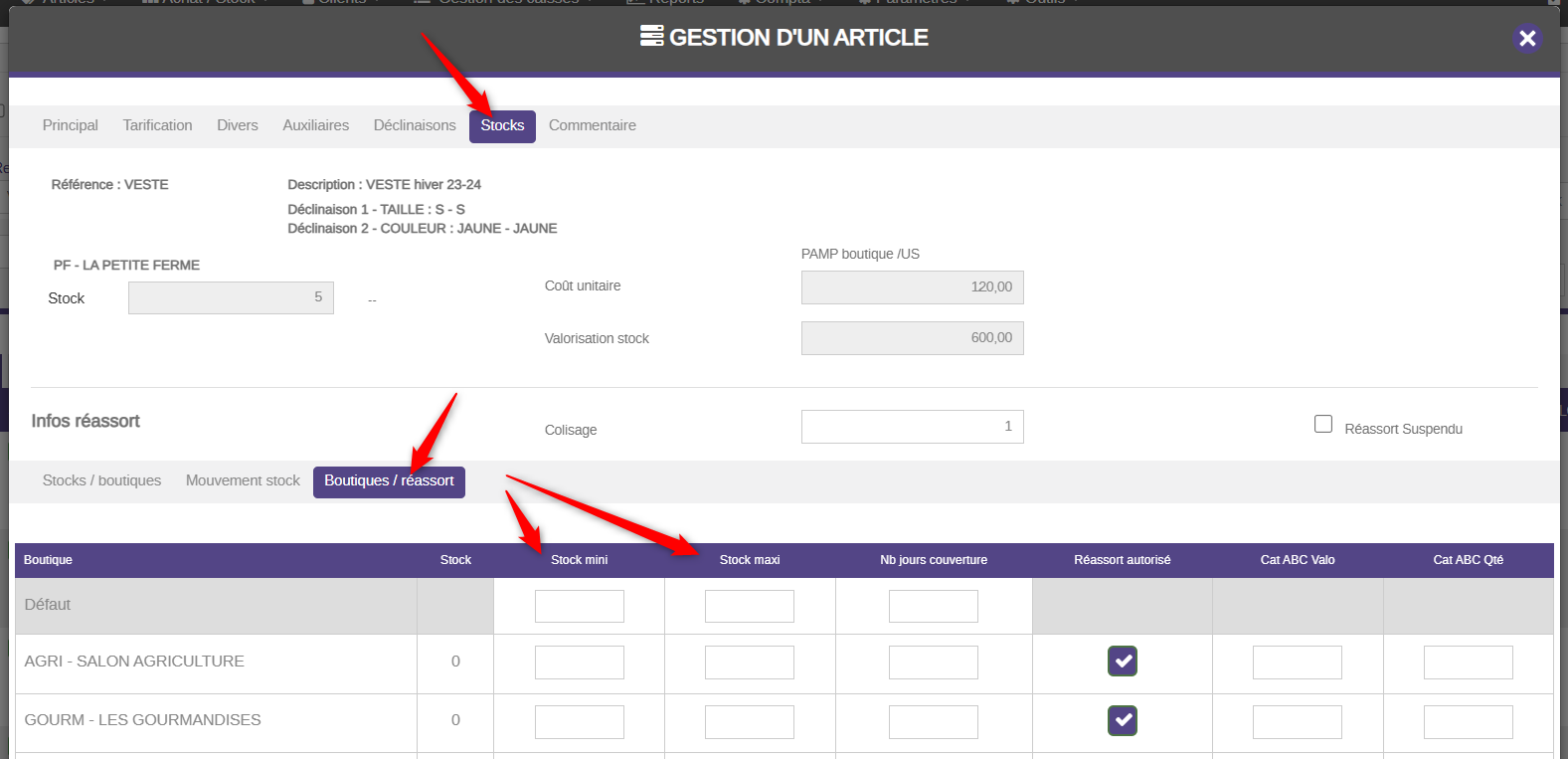The height and width of the screenshot is (759, 1568).
Task: Click Nb jours couverture field for GOURM row
Action: (933, 722)
